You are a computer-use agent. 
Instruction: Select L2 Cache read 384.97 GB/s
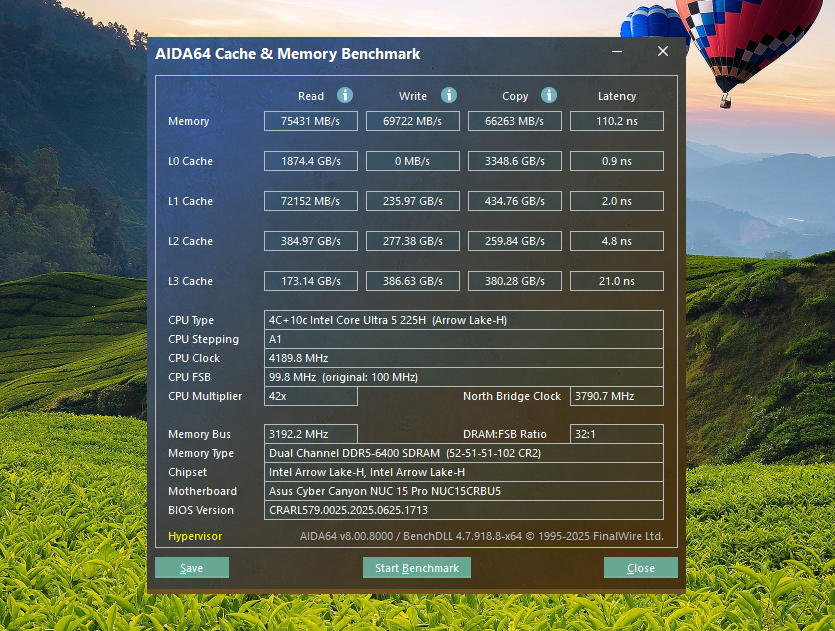pyautogui.click(x=310, y=241)
